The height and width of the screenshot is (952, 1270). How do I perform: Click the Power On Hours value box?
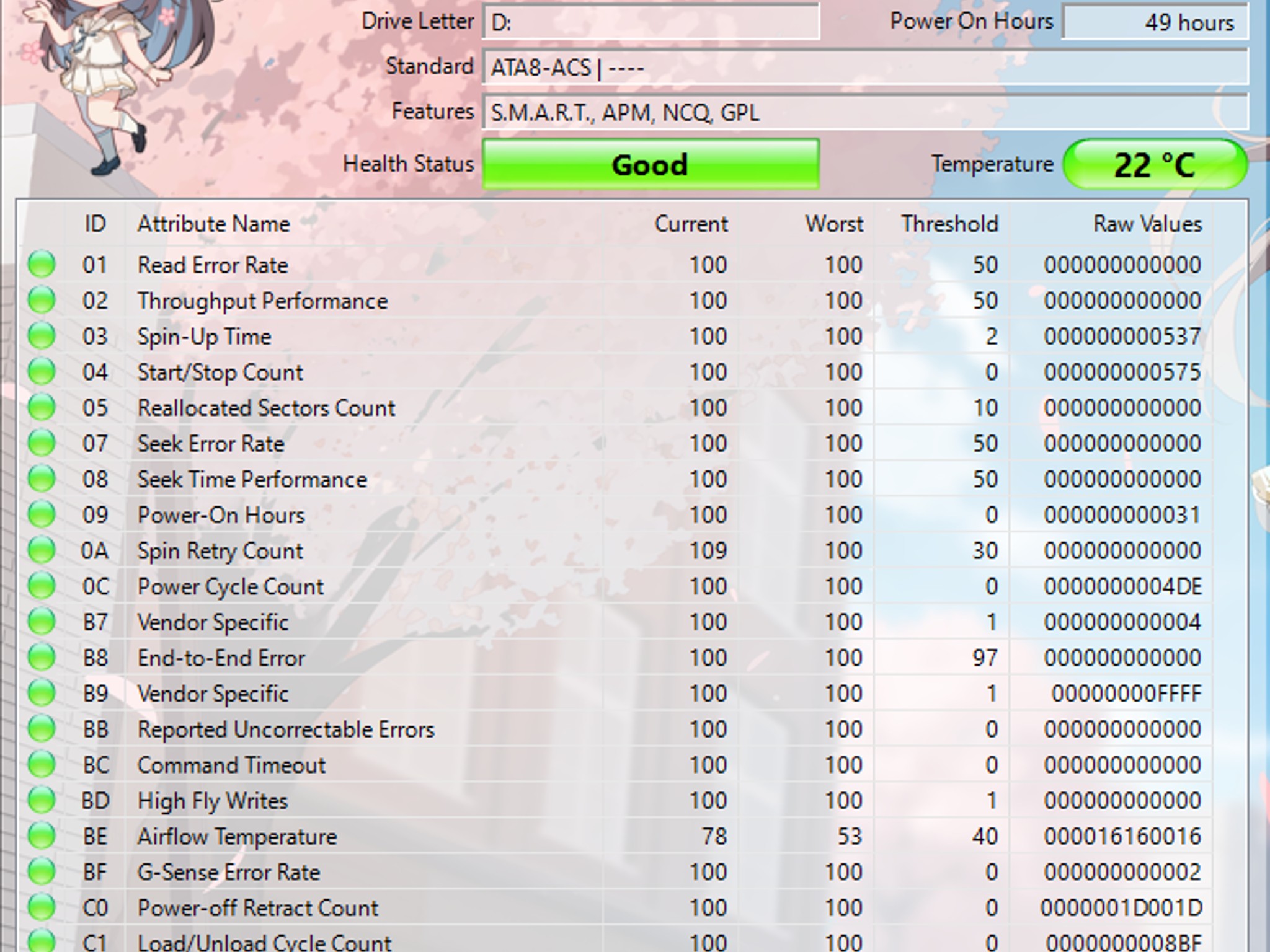pyautogui.click(x=1155, y=22)
